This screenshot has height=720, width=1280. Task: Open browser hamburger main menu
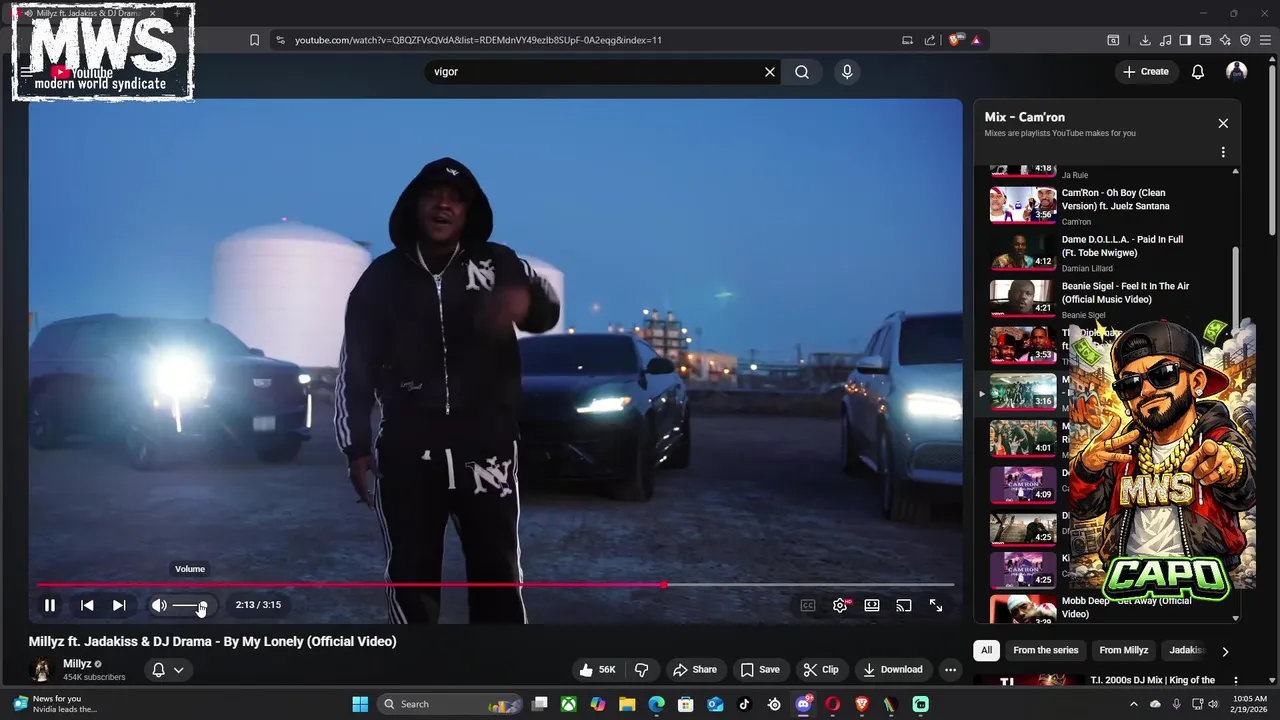pyautogui.click(x=1266, y=40)
